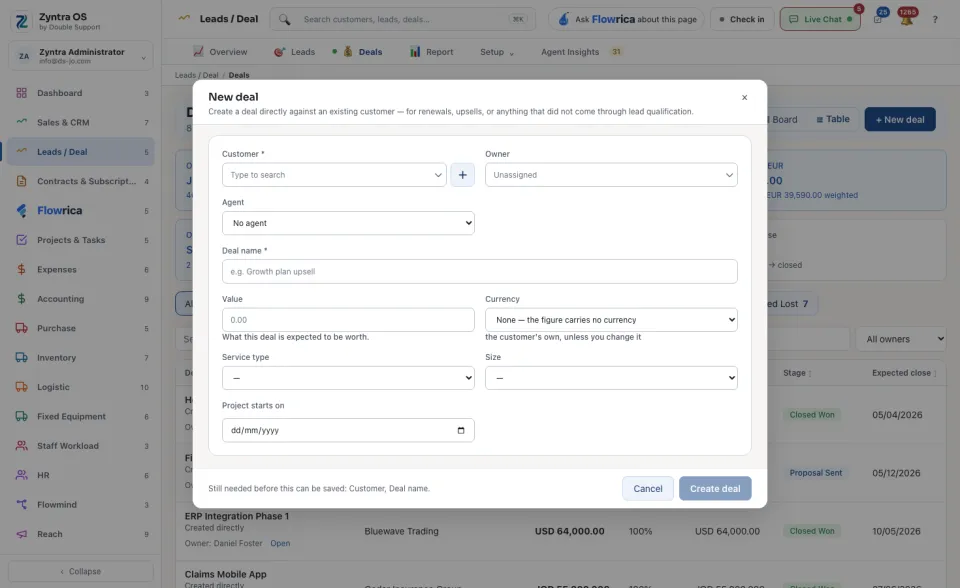Open the Owner Unassigned dropdown
The image size is (960, 588).
[611, 175]
